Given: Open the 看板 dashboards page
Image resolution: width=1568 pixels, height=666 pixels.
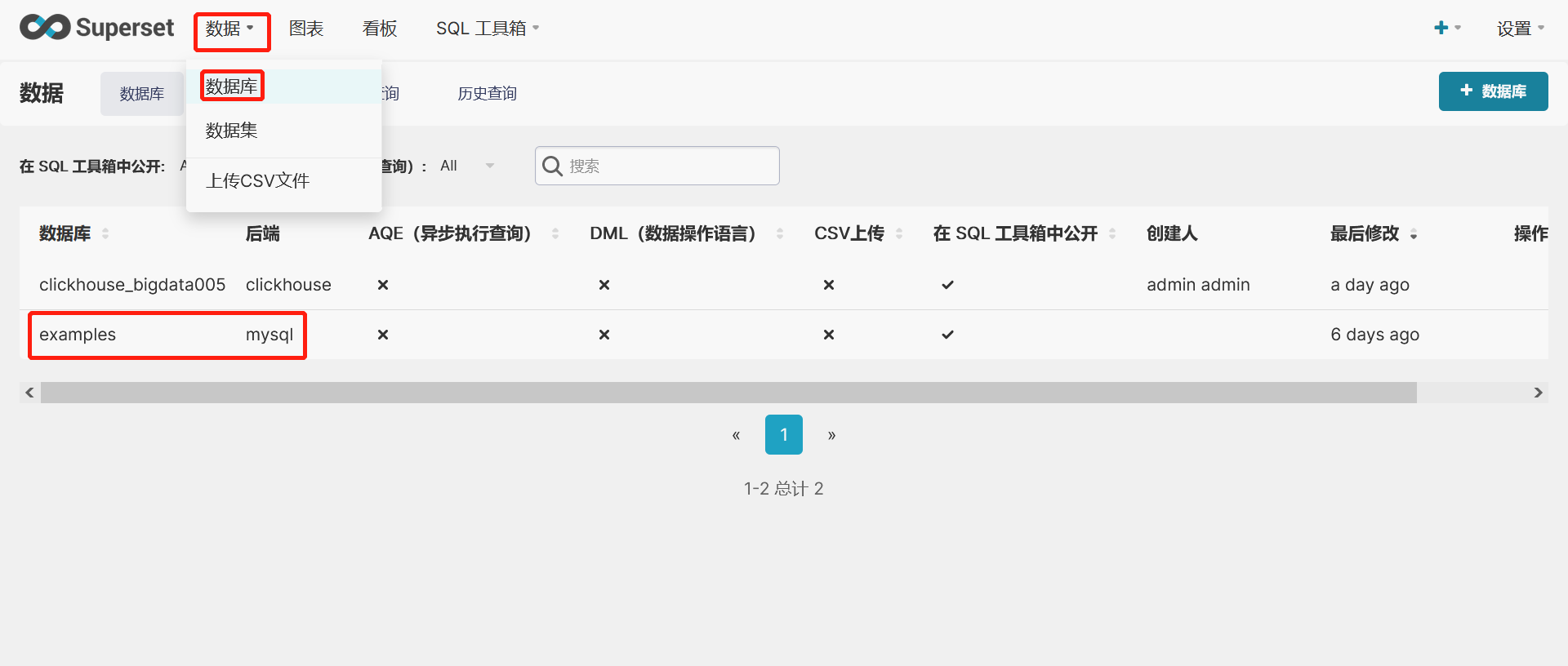Looking at the screenshot, I should pyautogui.click(x=380, y=29).
